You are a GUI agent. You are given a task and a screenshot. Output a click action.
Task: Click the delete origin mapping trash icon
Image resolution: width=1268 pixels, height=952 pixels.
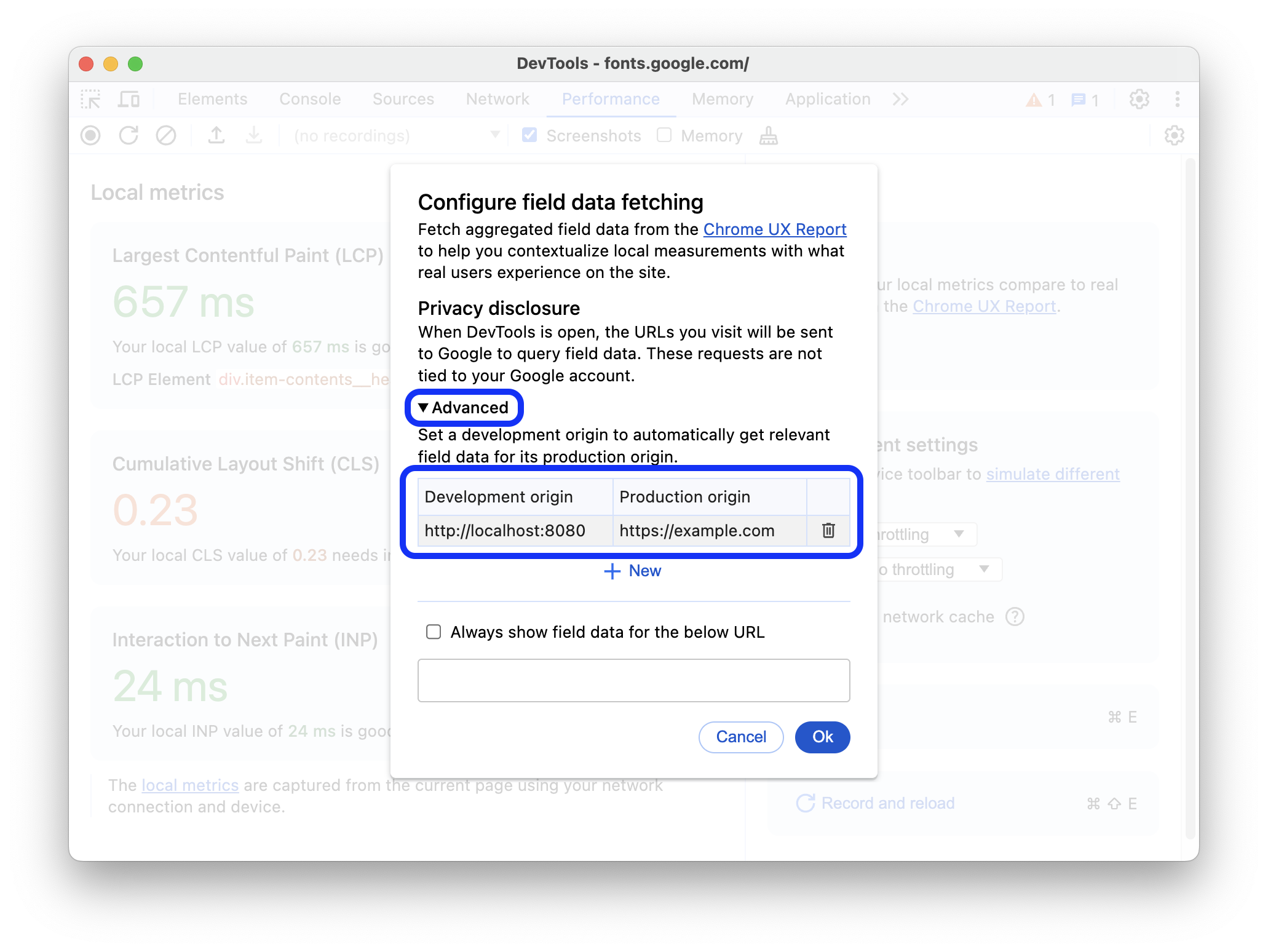pos(828,530)
